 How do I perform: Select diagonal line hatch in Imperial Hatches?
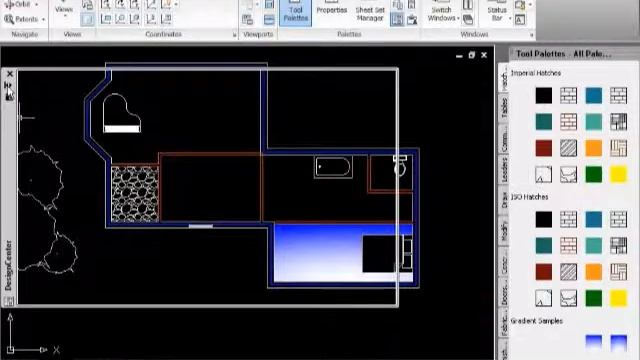pos(568,148)
